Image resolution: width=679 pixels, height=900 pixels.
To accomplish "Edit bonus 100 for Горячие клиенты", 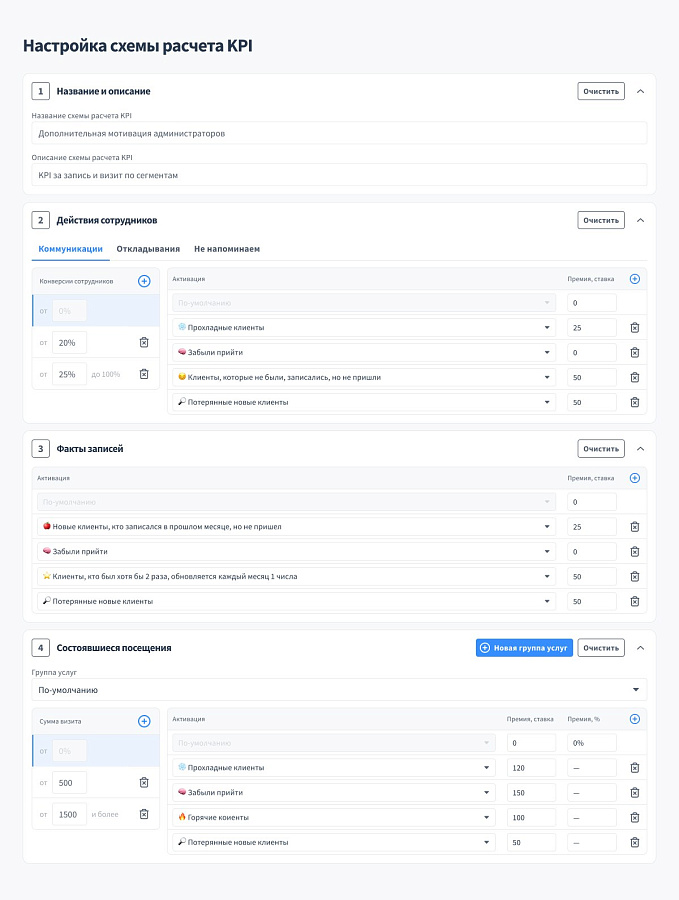I will tap(531, 818).
